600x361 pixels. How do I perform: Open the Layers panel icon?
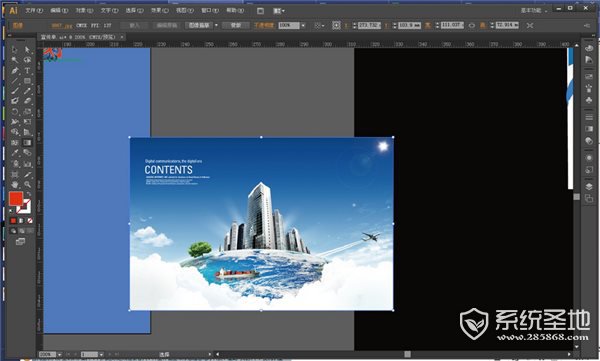(x=589, y=186)
